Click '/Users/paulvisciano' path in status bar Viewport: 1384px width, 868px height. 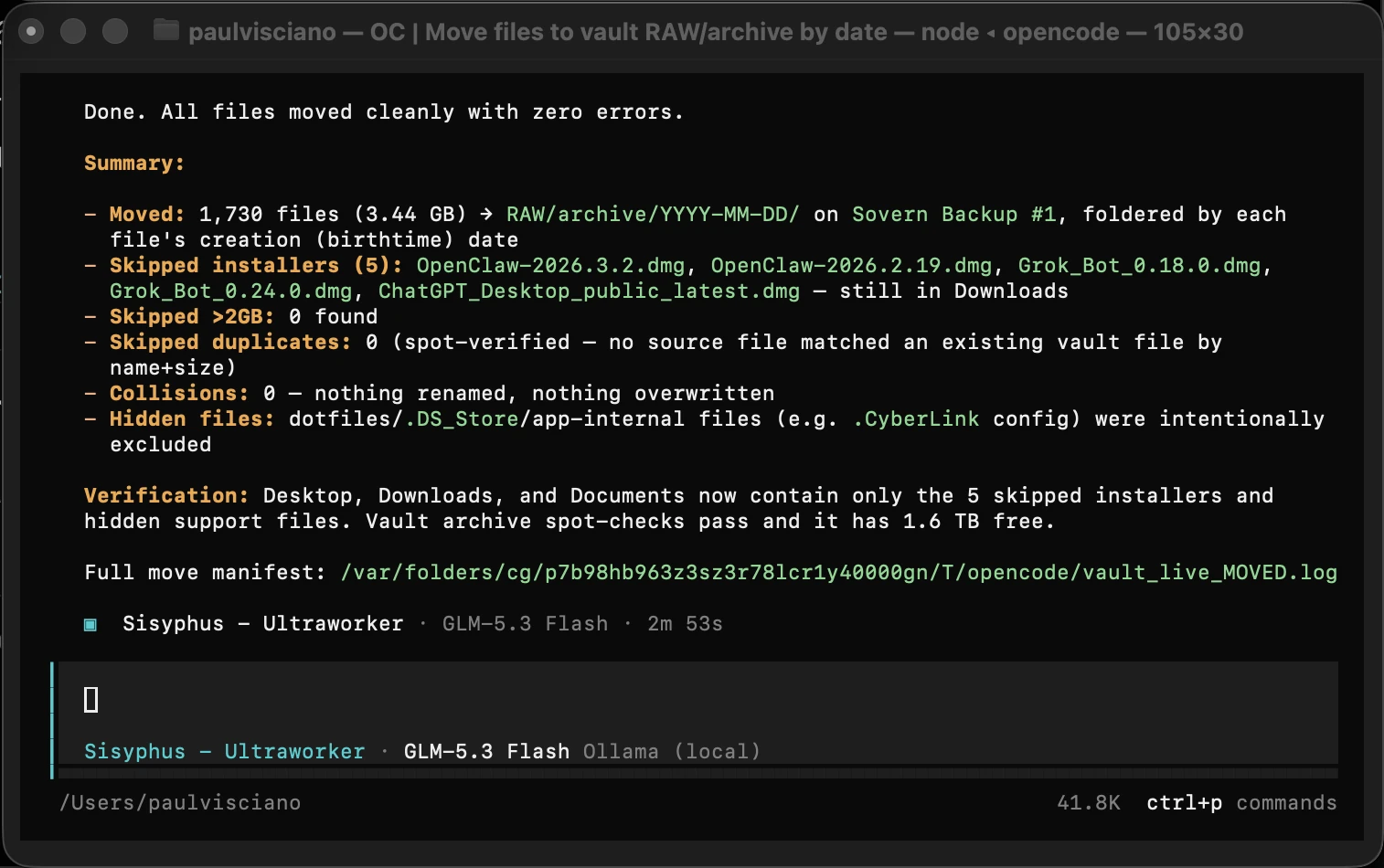[180, 802]
